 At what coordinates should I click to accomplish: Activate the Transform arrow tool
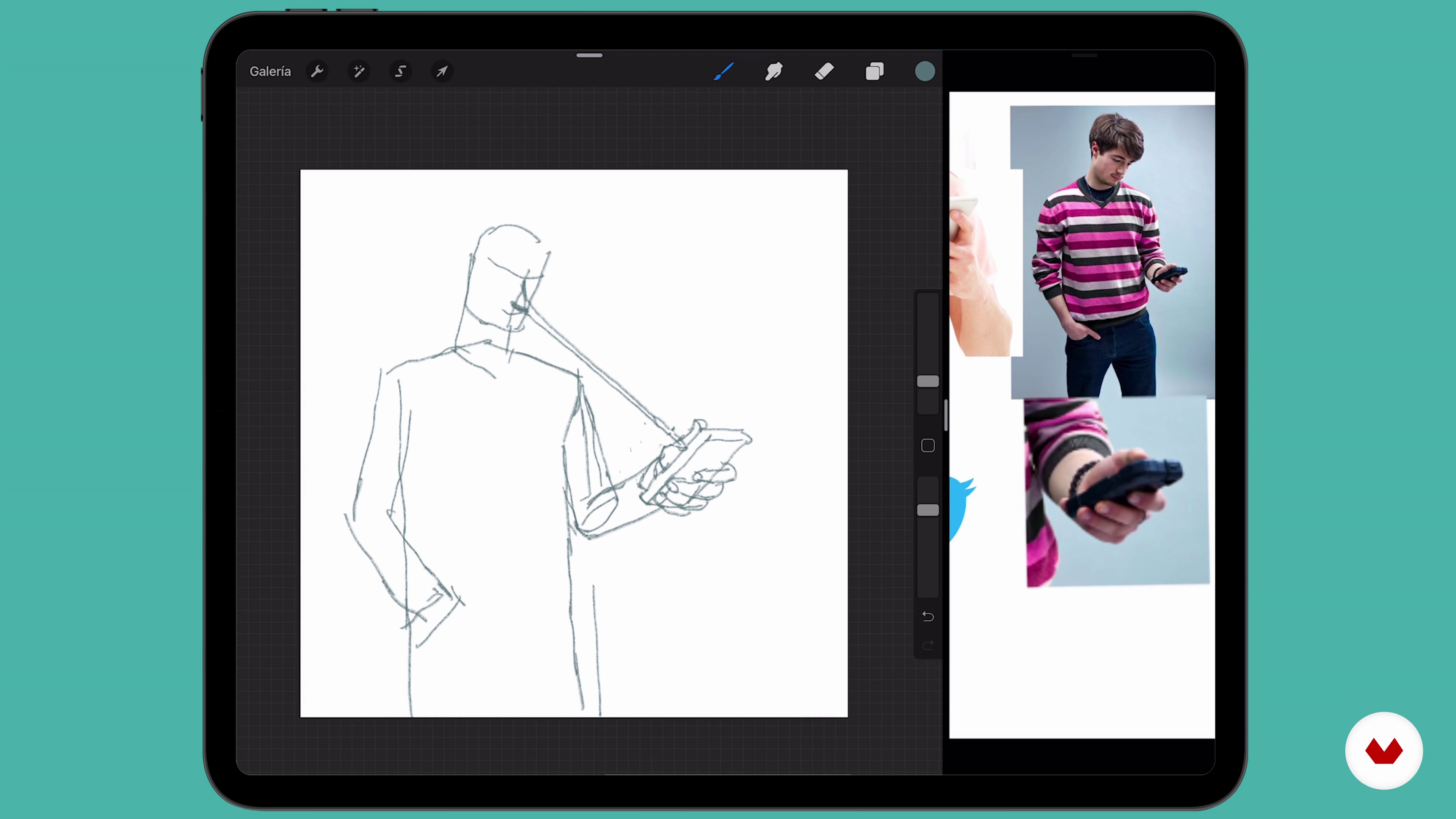(442, 71)
